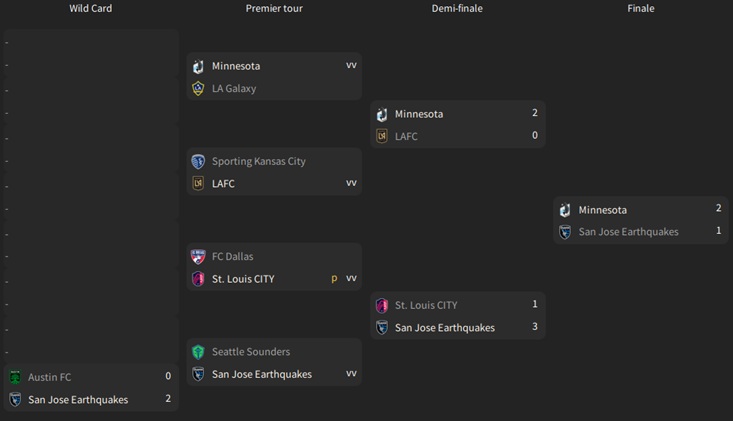Select the Demi-finale round header
Screen dimensions: 733x421
pos(457,8)
